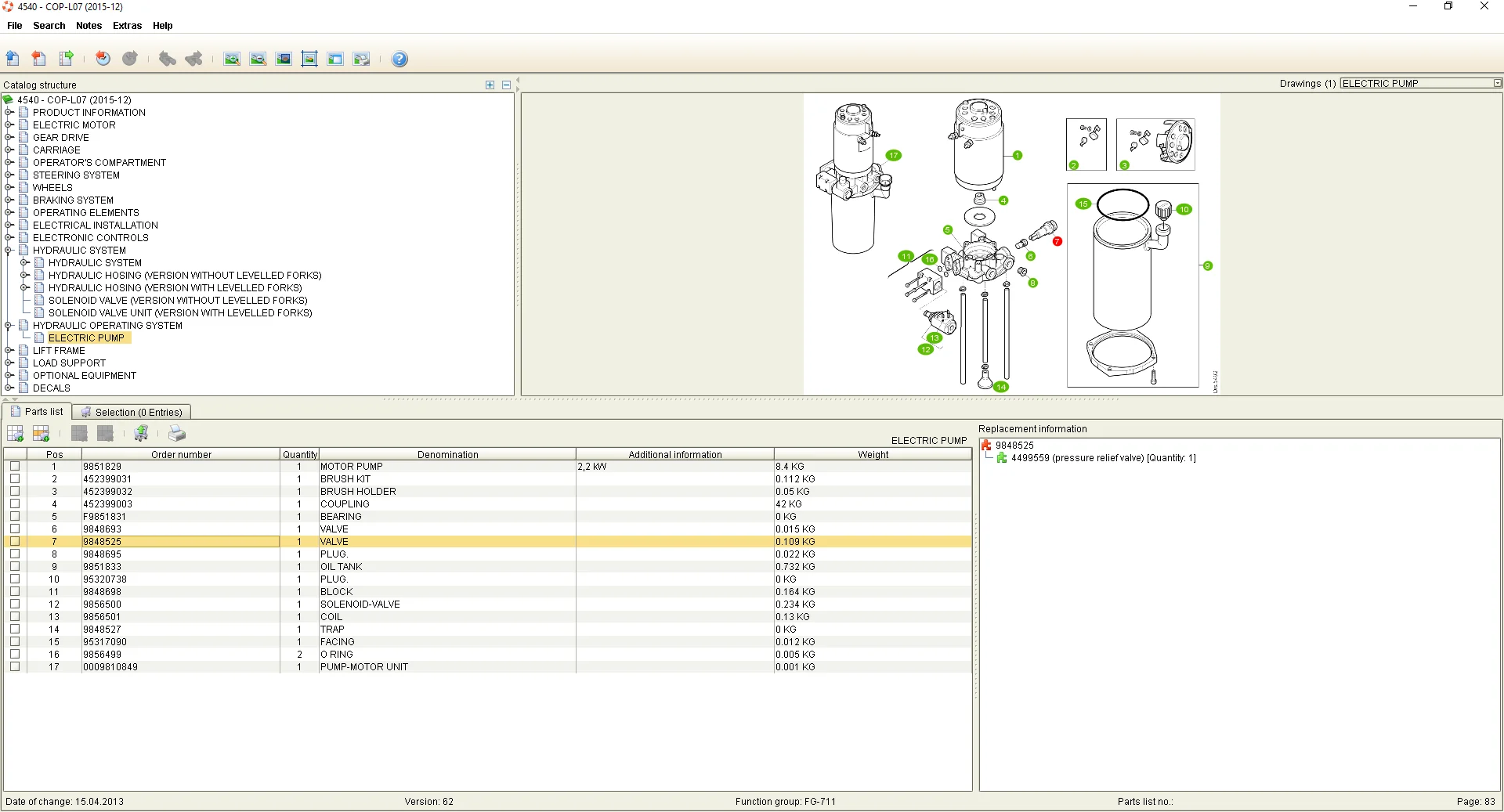Expand the ELECTRIC MOTOR tree node

pos(9,125)
